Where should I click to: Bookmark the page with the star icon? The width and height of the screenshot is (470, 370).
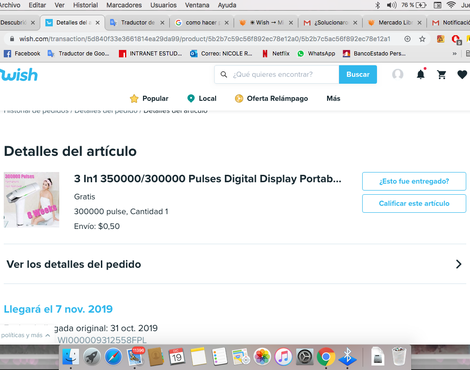tap(422, 39)
